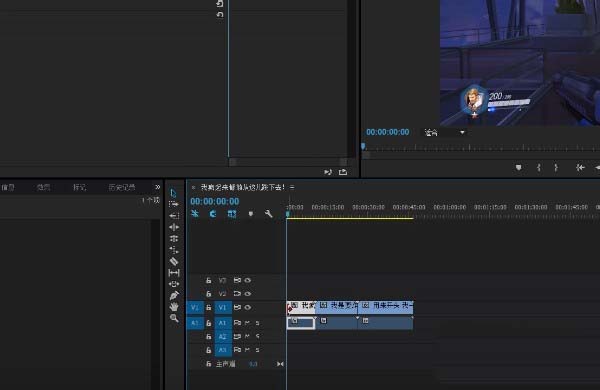
Task: Open timeline display settings wrench
Action: pos(269,214)
